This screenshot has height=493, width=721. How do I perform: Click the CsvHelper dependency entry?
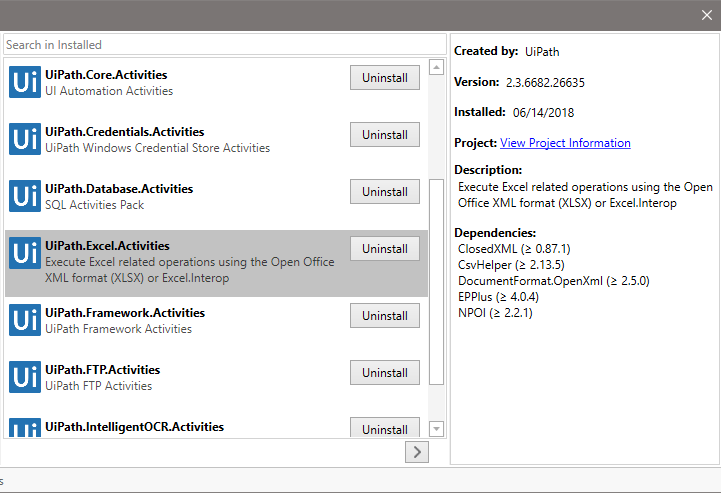click(x=511, y=265)
